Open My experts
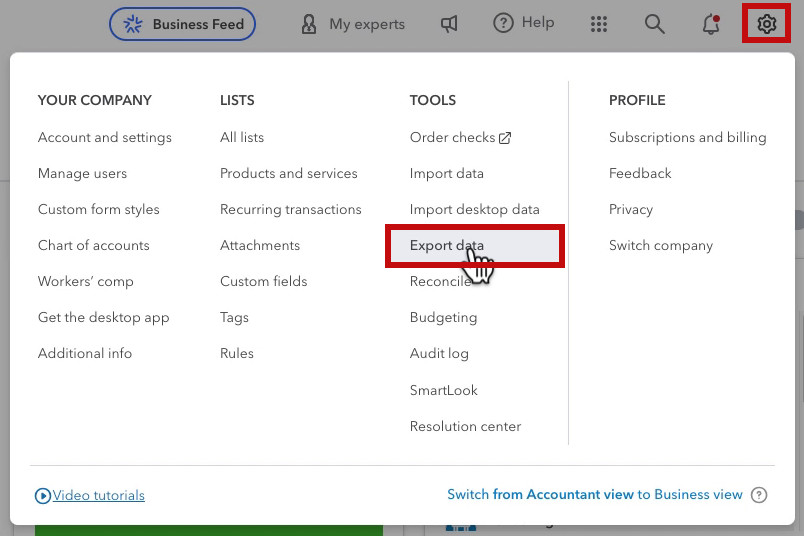 tap(353, 24)
